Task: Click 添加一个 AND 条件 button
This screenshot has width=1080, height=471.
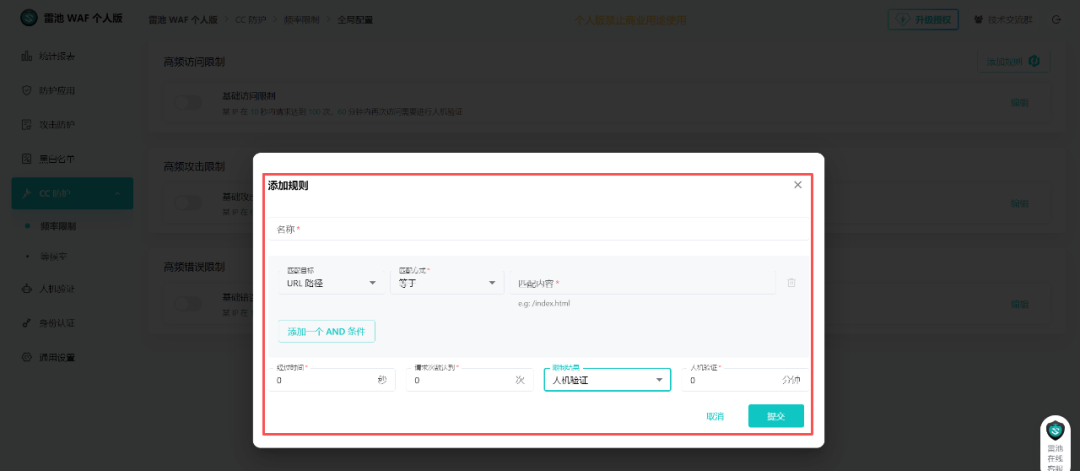Action: pos(326,331)
